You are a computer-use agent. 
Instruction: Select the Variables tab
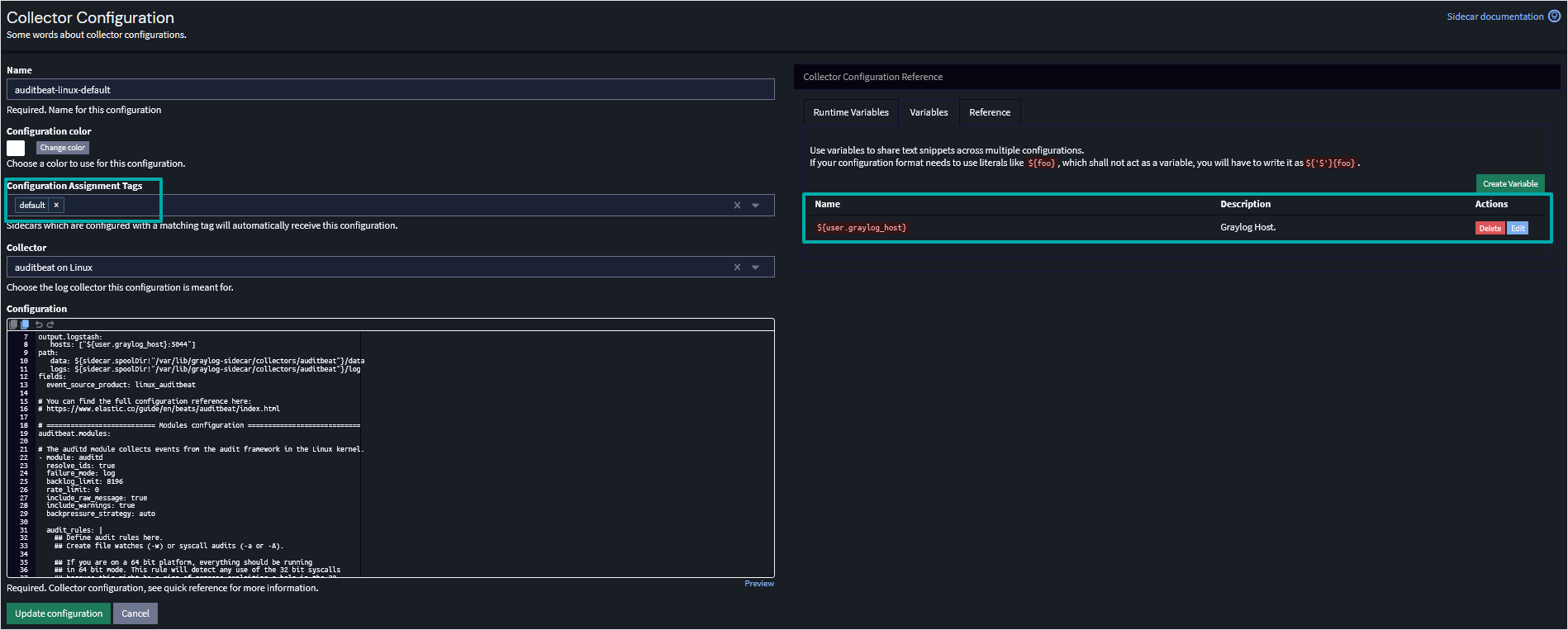tap(929, 112)
